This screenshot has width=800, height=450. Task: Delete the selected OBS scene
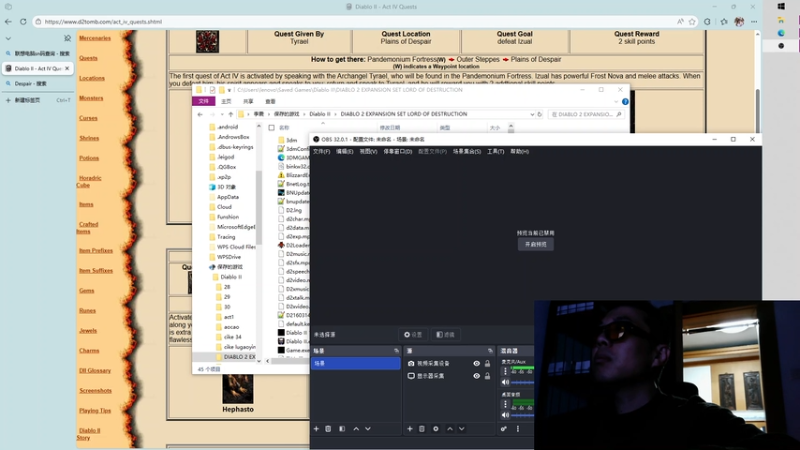pos(328,429)
